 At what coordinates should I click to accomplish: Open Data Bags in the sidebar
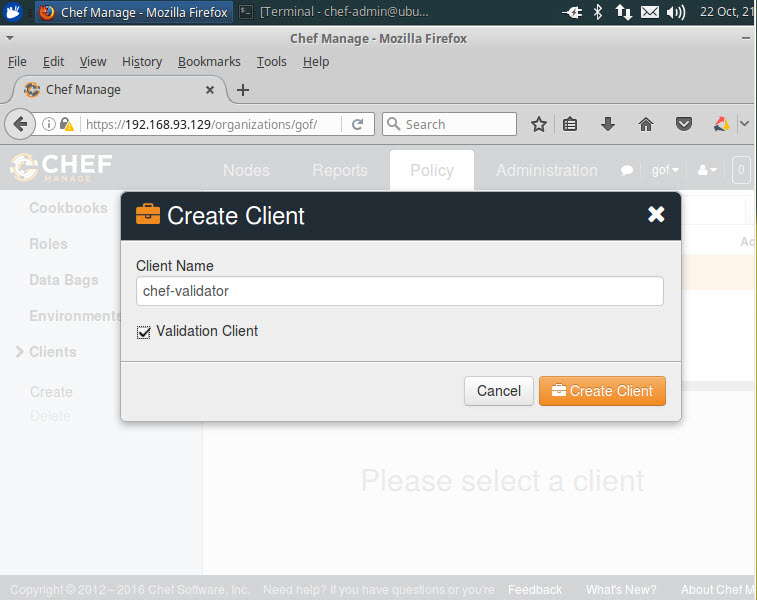pyautogui.click(x=64, y=280)
